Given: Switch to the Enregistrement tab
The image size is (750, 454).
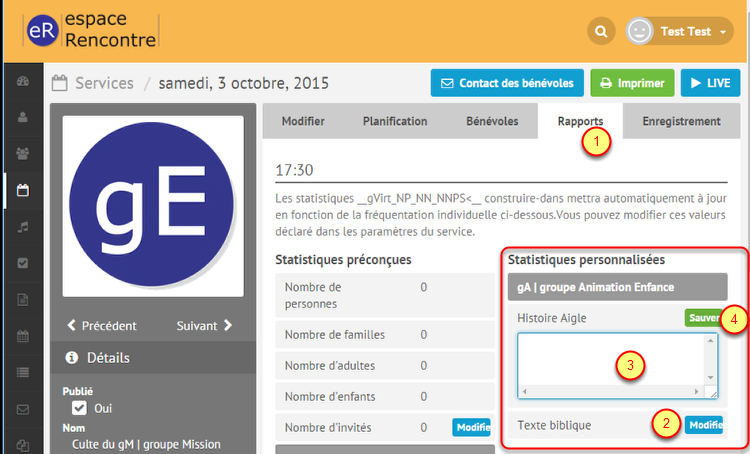Looking at the screenshot, I should (681, 122).
